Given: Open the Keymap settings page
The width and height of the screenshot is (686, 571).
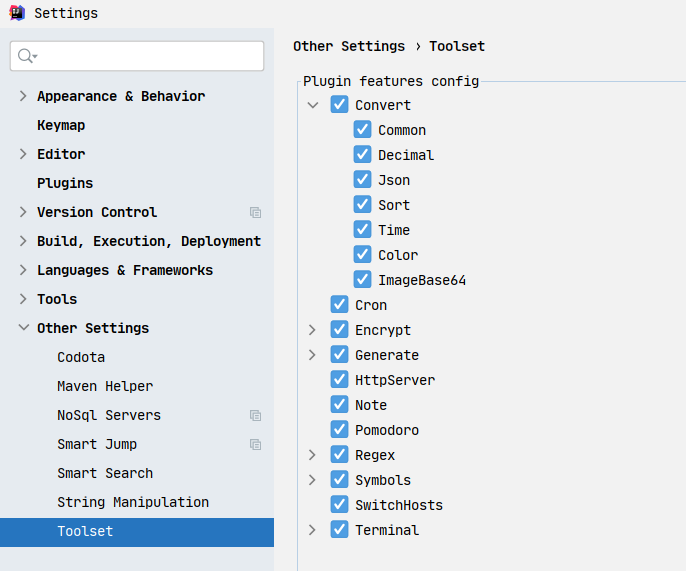Looking at the screenshot, I should 61,125.
